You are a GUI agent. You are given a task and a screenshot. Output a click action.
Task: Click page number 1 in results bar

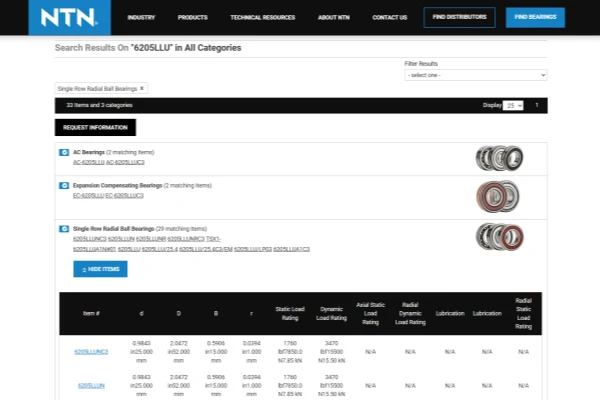[x=537, y=105]
